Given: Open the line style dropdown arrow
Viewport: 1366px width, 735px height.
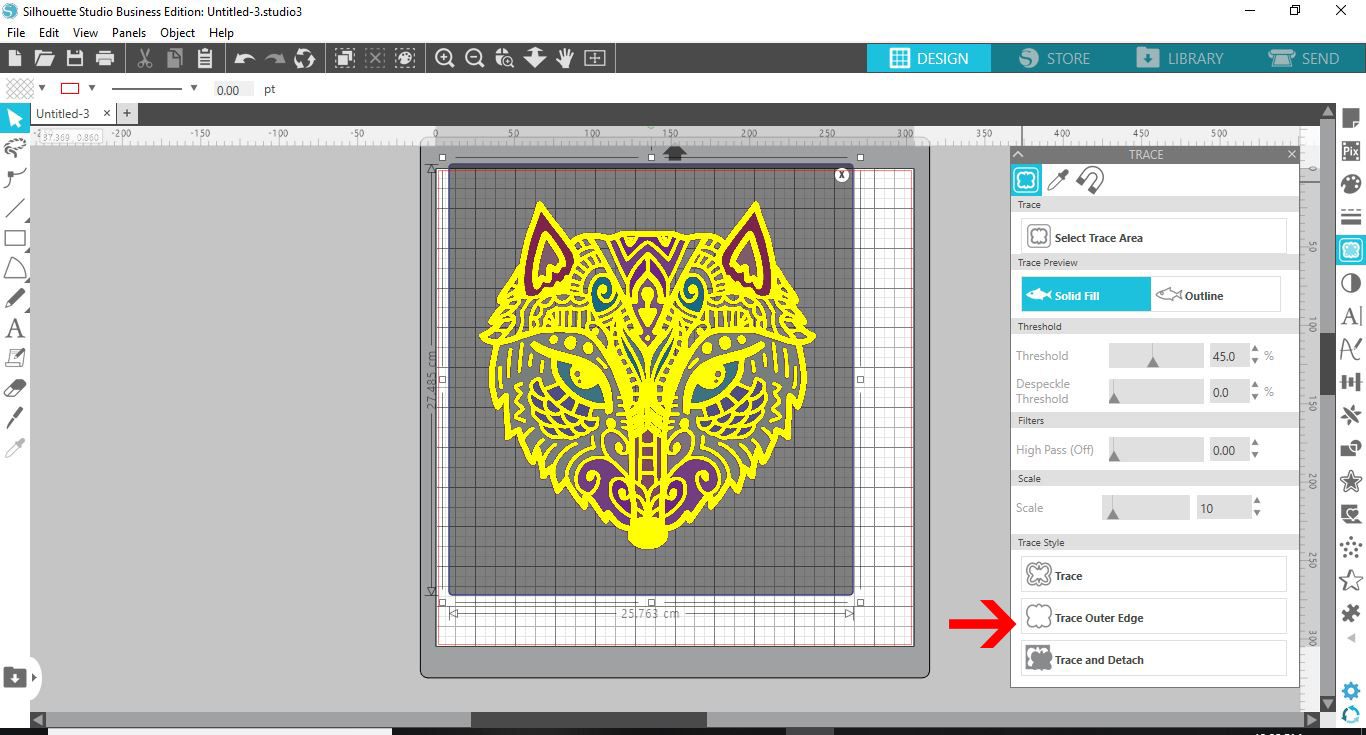Looking at the screenshot, I should (193, 88).
